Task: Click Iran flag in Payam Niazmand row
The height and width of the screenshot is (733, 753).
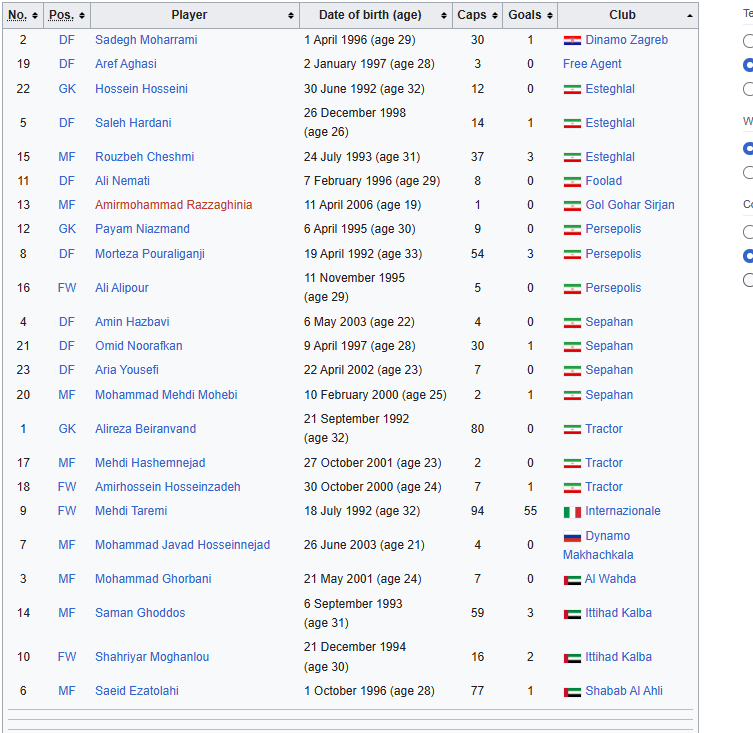Action: (572, 230)
